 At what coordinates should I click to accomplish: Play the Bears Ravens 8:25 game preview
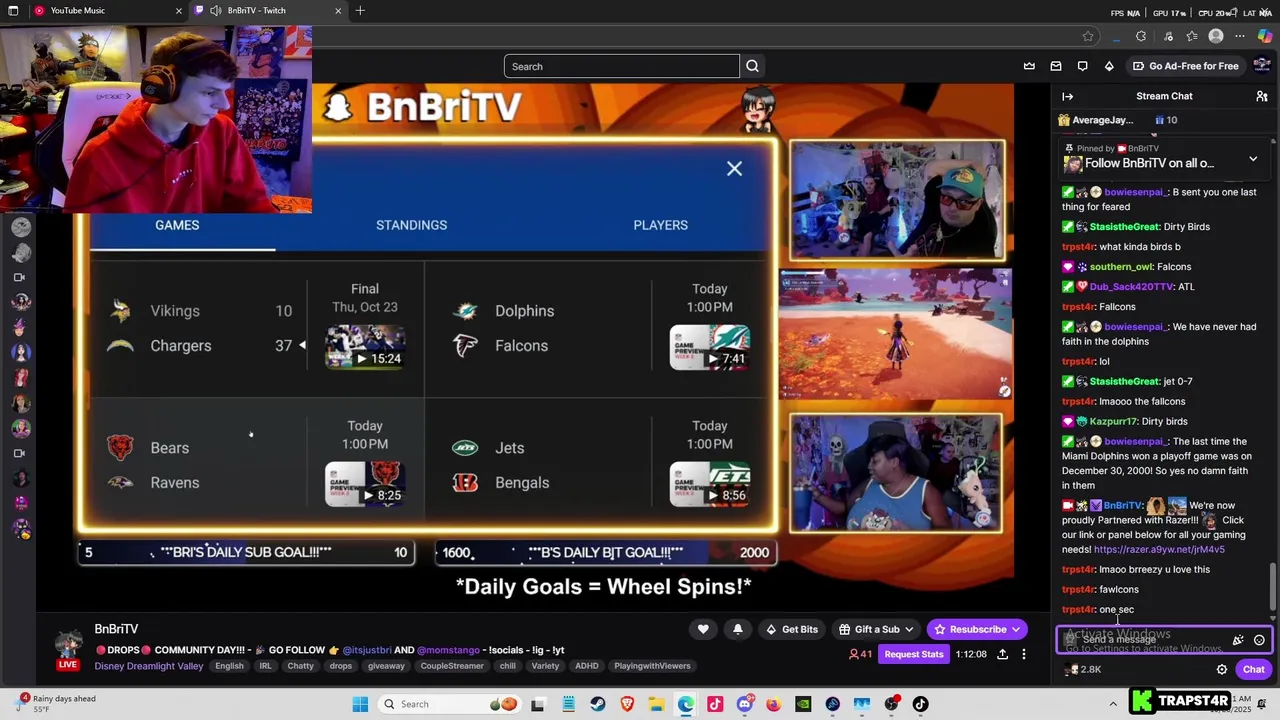tap(365, 484)
